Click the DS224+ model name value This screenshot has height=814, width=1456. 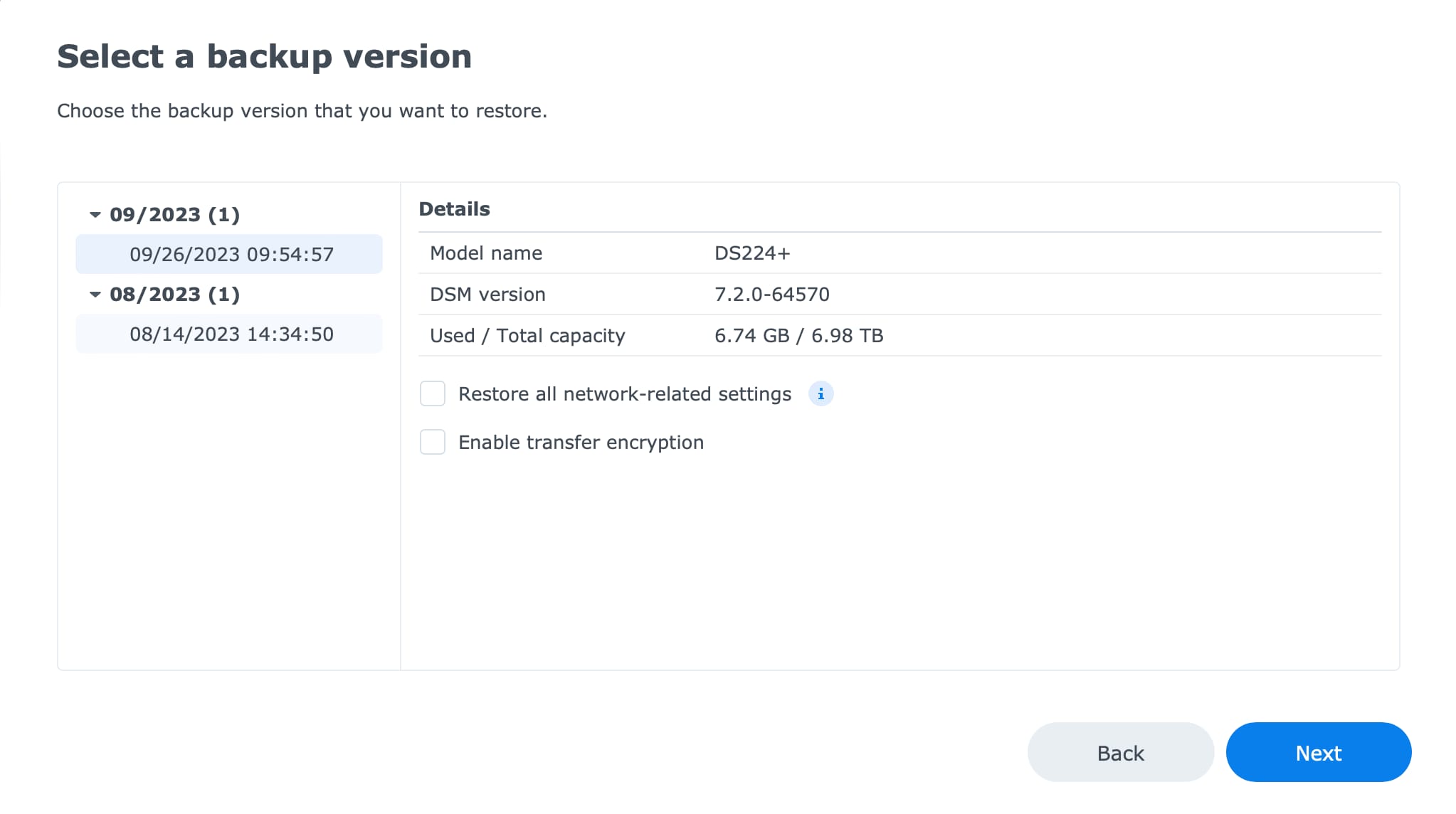coord(752,253)
